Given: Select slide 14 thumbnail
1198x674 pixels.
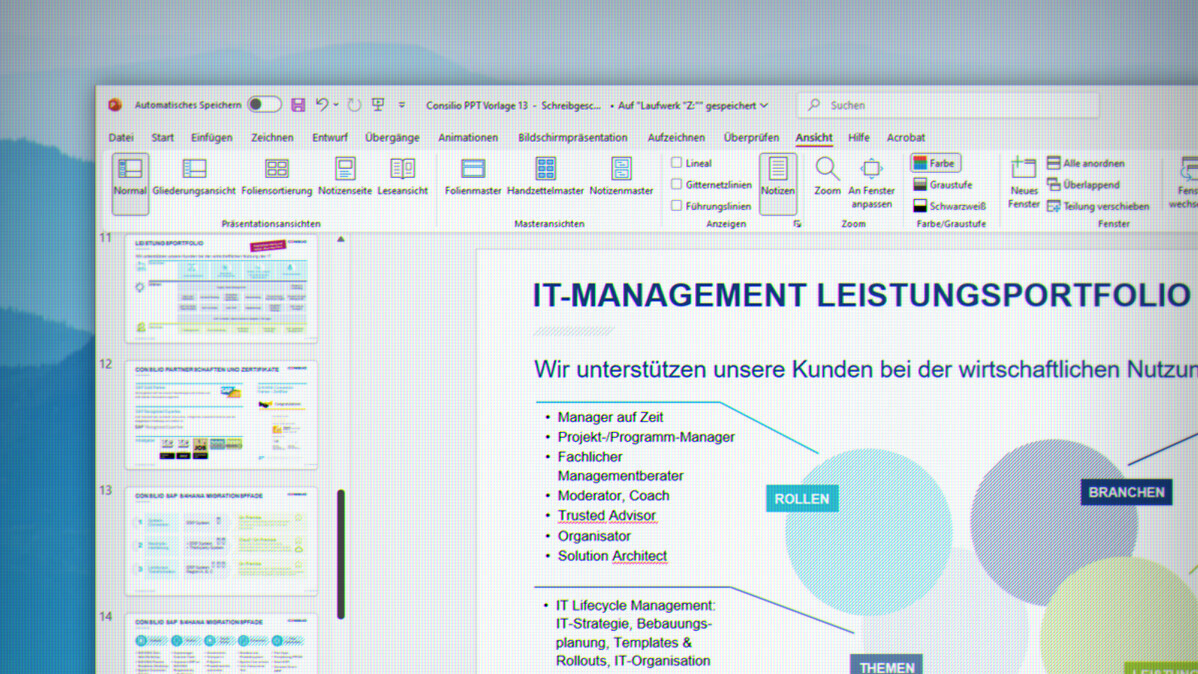Looking at the screenshot, I should (x=221, y=644).
